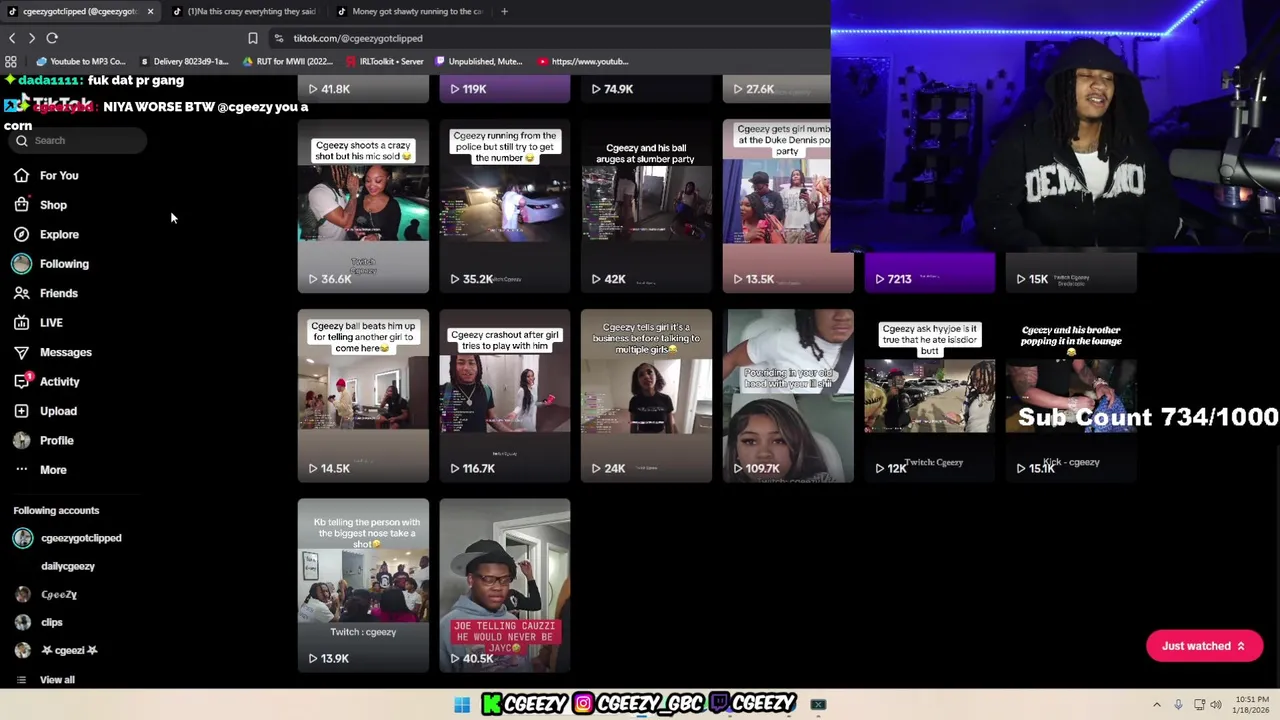This screenshot has height=720, width=1280.
Task: Switch to 'Money got shawty running' tab
Action: (x=410, y=11)
